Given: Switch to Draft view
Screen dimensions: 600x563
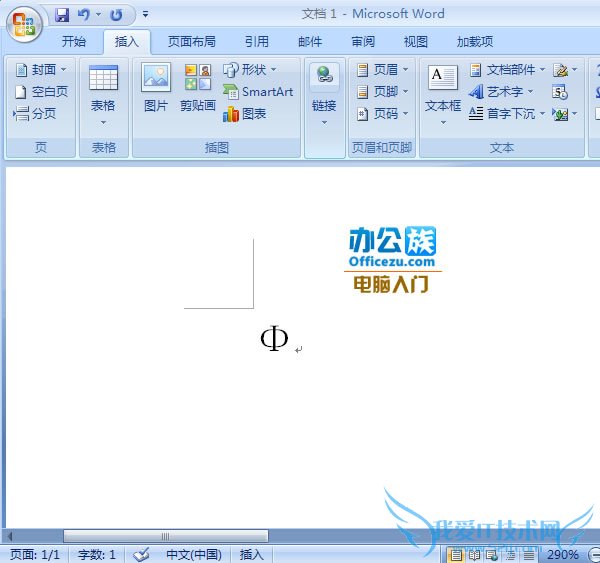Looking at the screenshot, I should [x=529, y=555].
